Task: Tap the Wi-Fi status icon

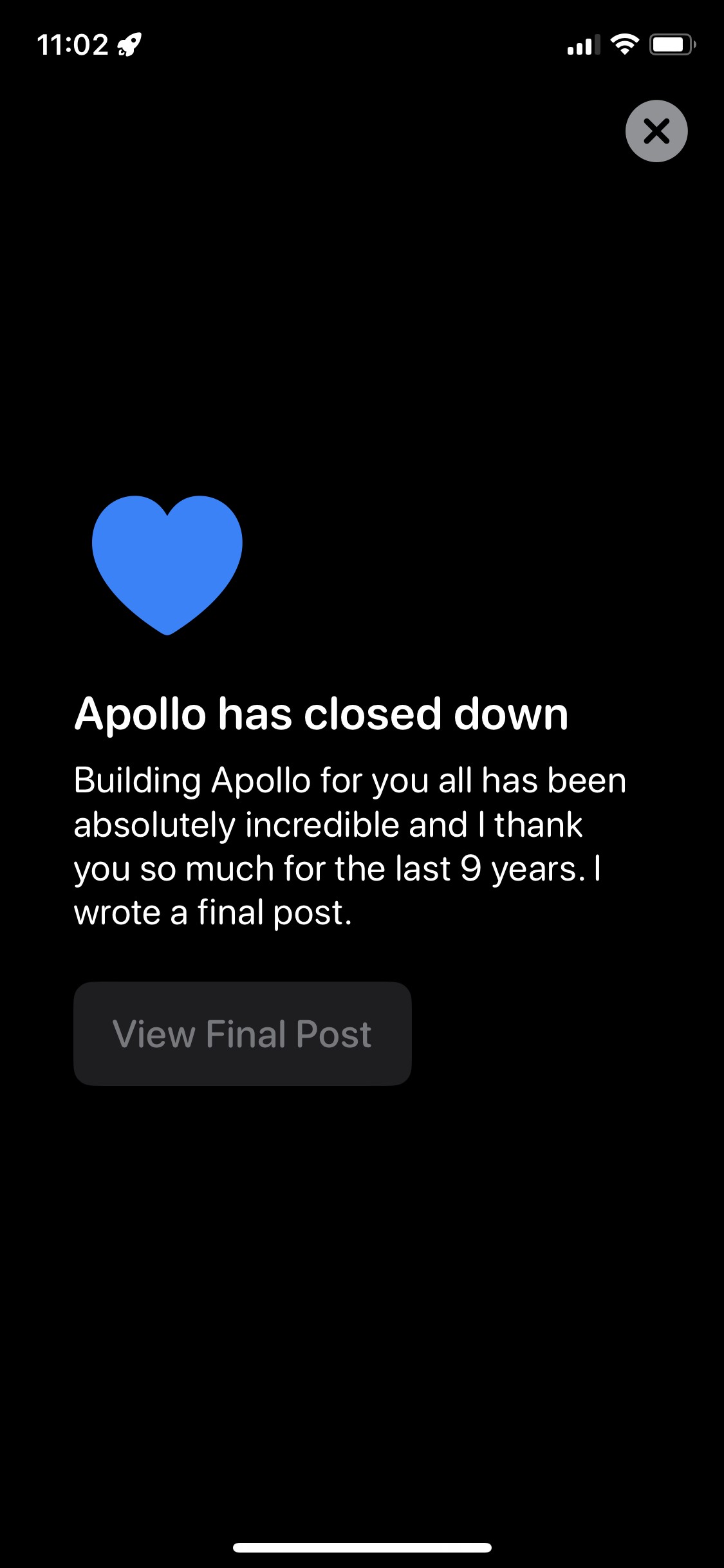Action: tap(624, 44)
